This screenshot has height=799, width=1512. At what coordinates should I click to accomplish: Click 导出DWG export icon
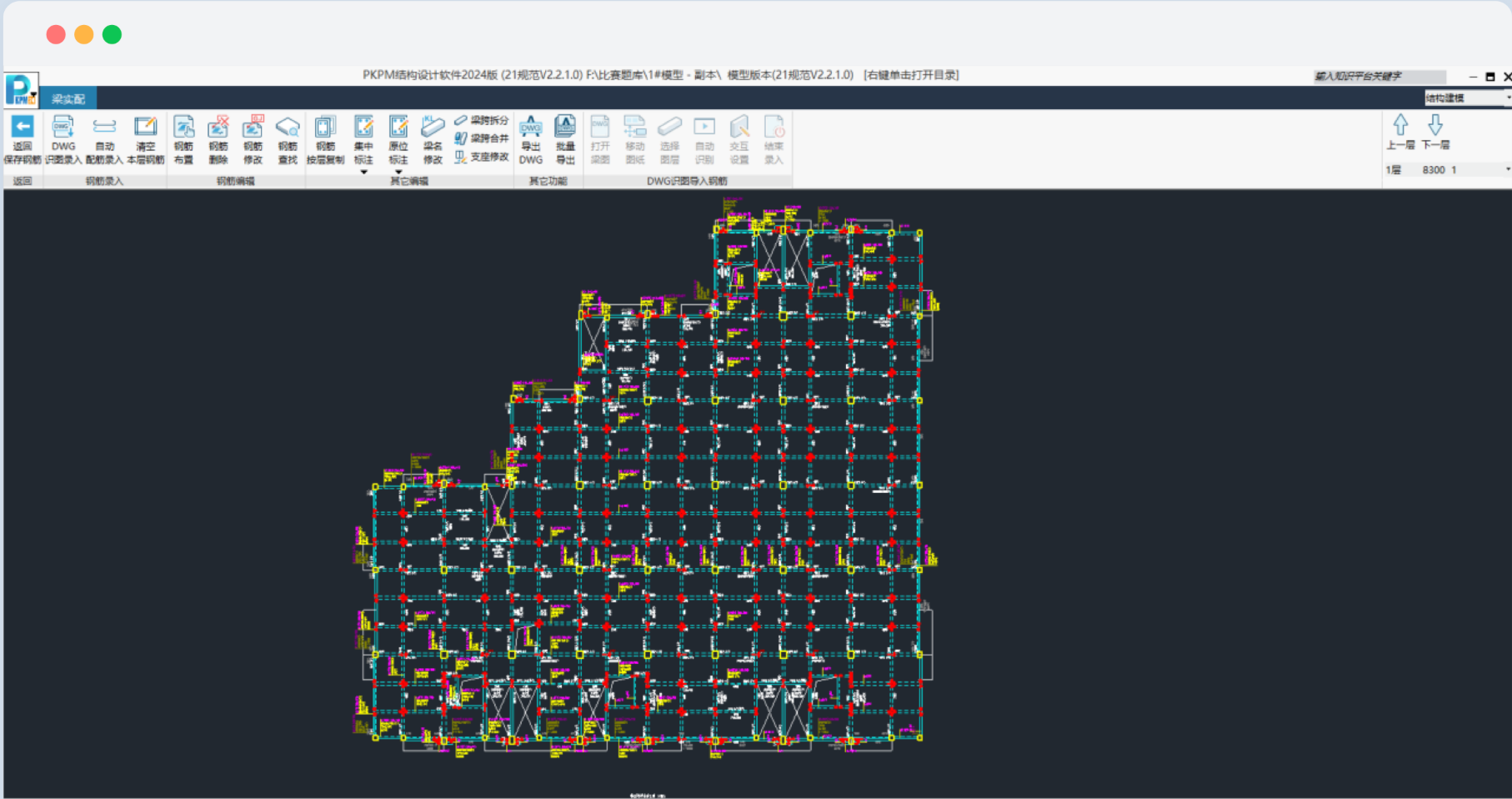tap(531, 128)
